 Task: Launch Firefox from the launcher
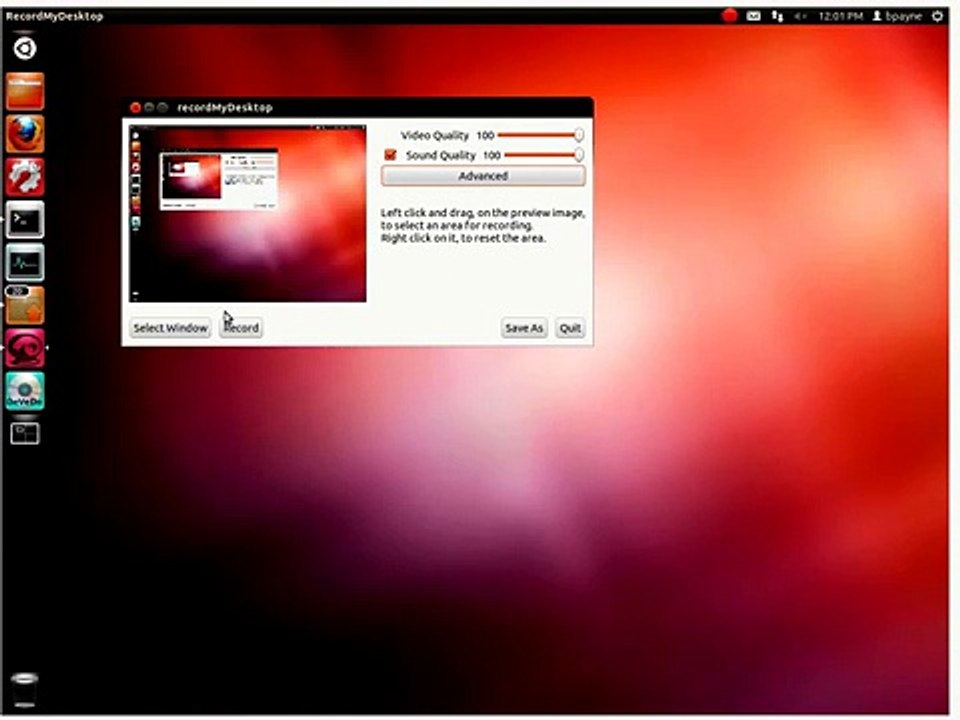click(25, 133)
